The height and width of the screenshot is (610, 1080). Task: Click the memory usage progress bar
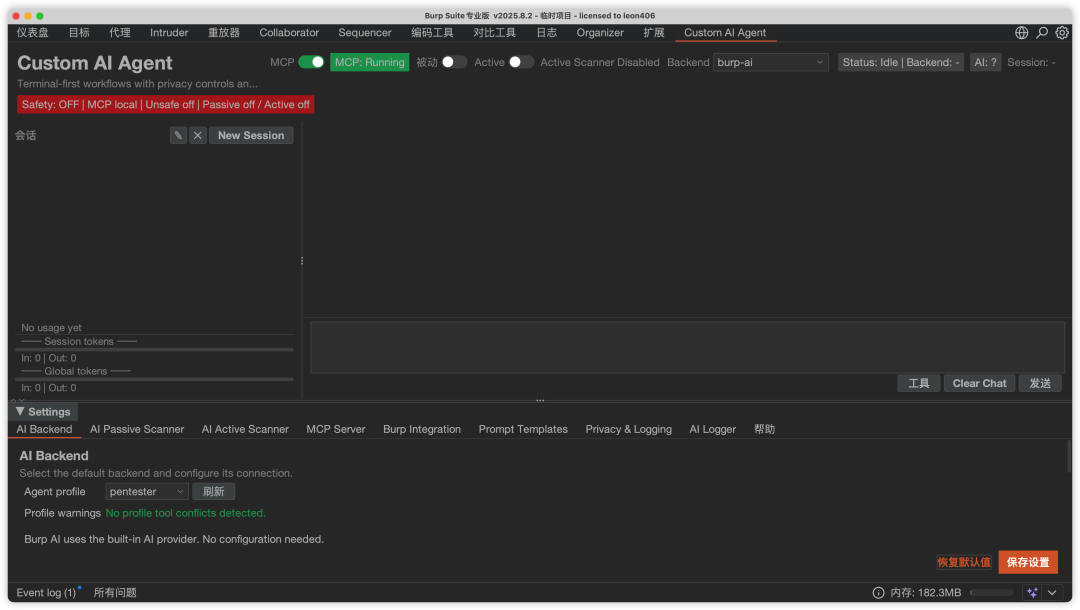pos(992,593)
